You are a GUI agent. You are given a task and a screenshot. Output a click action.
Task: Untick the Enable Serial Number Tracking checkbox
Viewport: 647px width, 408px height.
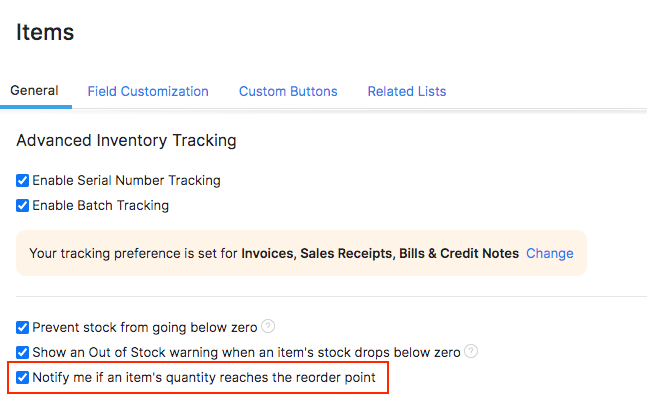tap(23, 181)
